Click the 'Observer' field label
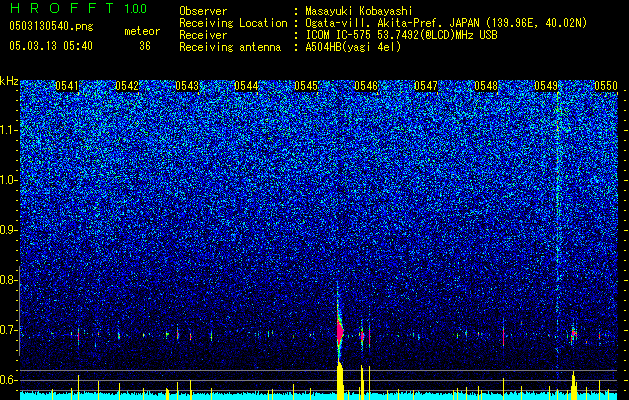Image resolution: width=629 pixels, height=400 pixels. pyautogui.click(x=203, y=11)
